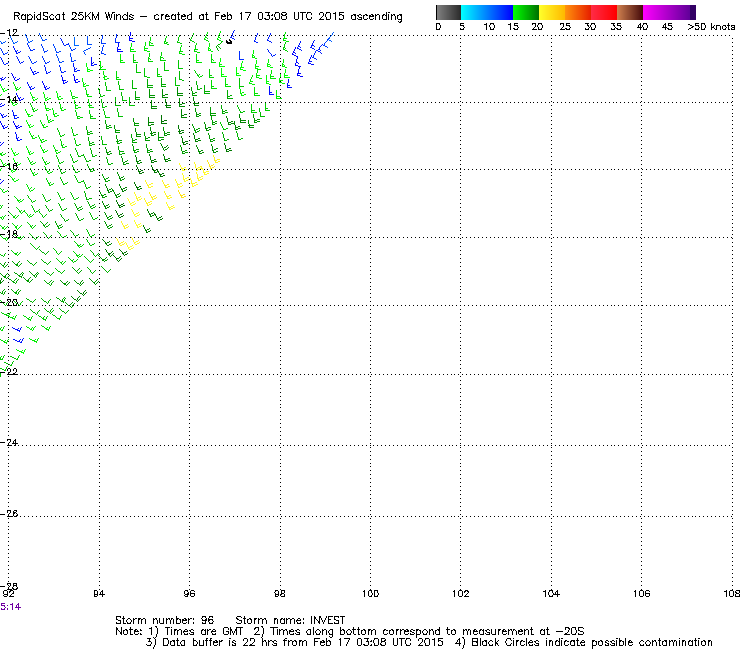Click the '-24' latitude axis label
This screenshot has height=650, width=740.
9,443
